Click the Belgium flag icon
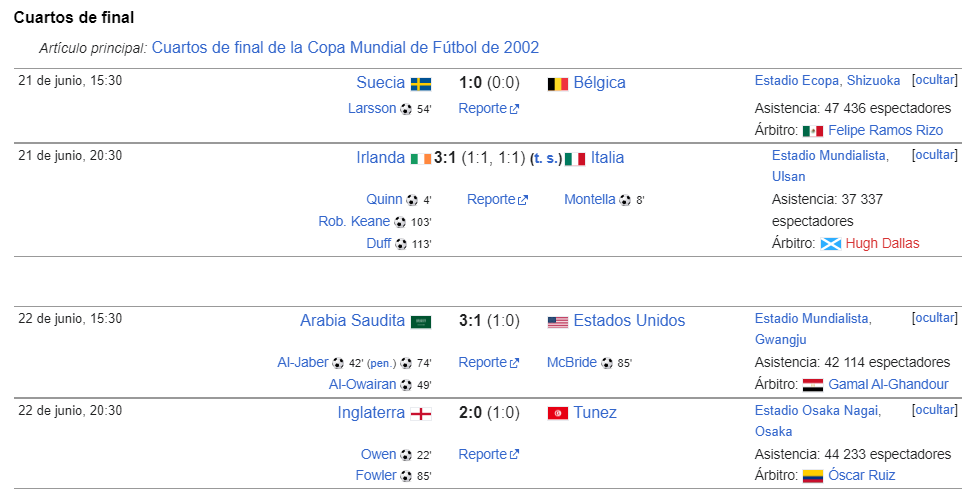The height and width of the screenshot is (498, 973). coord(558,84)
